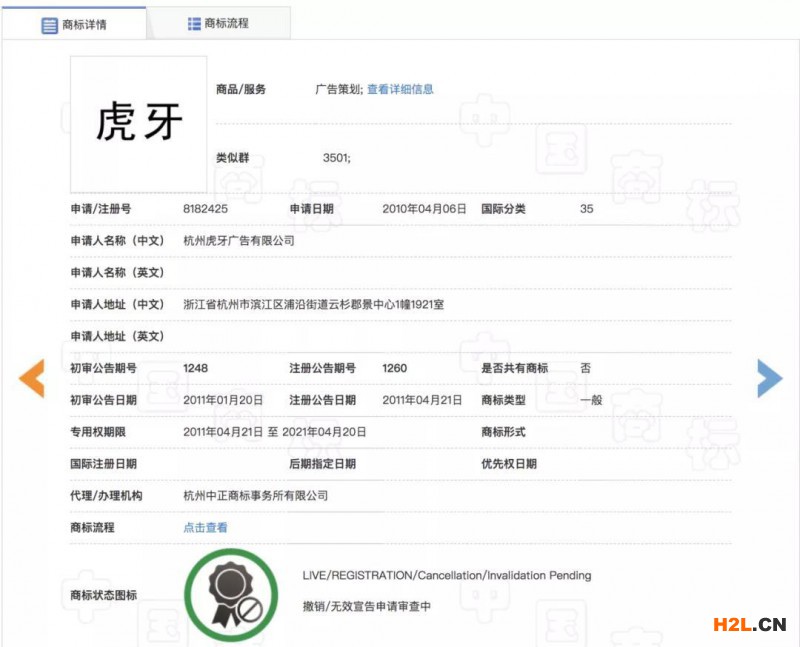Open the 查看详细信息 link
This screenshot has width=800, height=647.
(402, 89)
